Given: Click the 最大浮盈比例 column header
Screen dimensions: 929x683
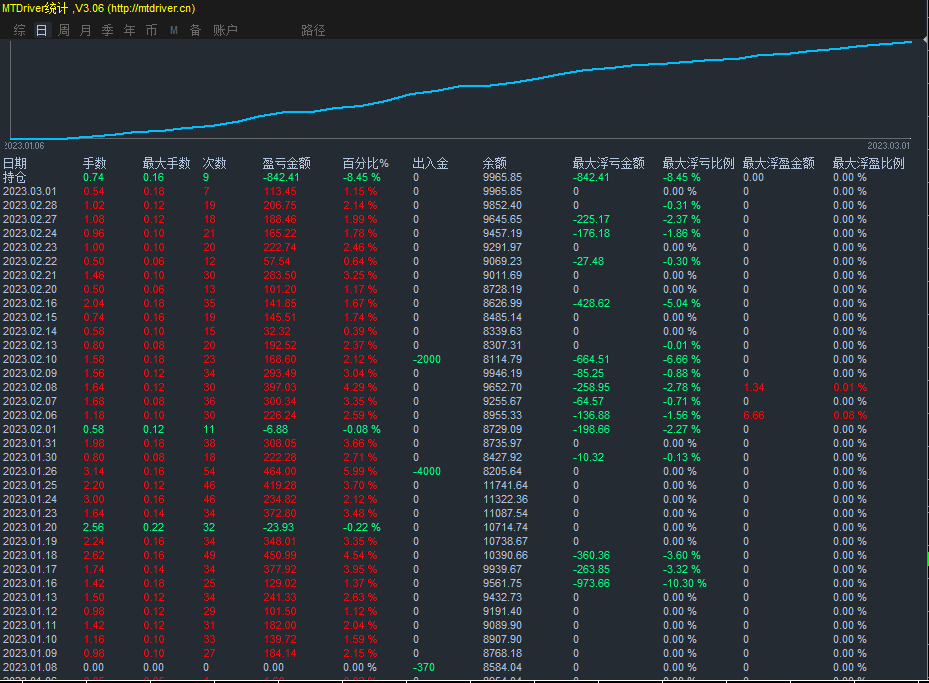Looking at the screenshot, I should (x=869, y=163).
